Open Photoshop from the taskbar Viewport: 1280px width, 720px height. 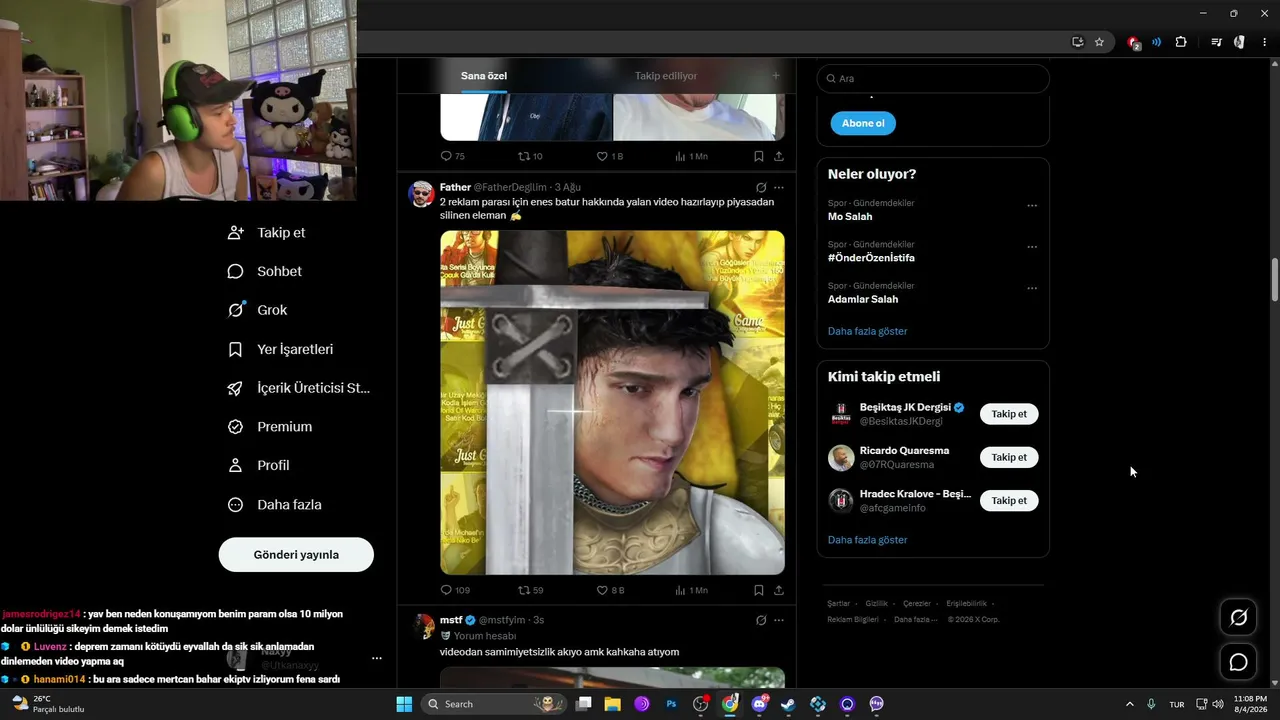point(672,704)
